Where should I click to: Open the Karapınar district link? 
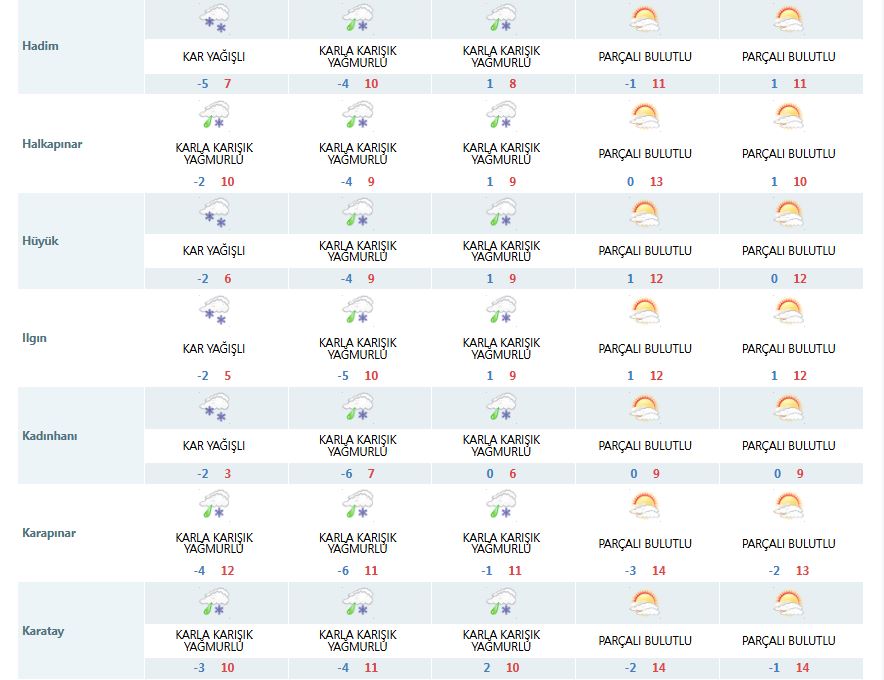point(49,533)
